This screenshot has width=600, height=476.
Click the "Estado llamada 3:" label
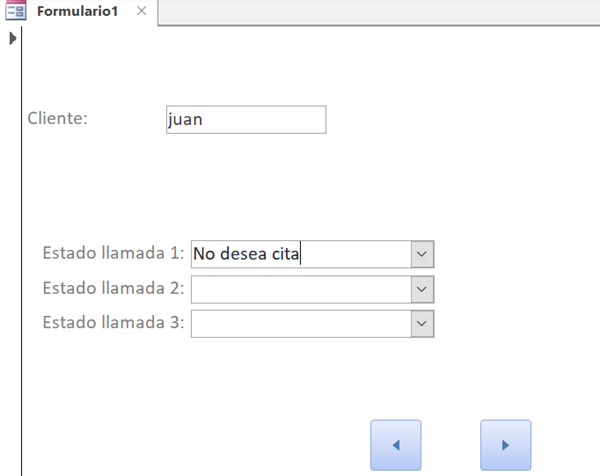113,322
